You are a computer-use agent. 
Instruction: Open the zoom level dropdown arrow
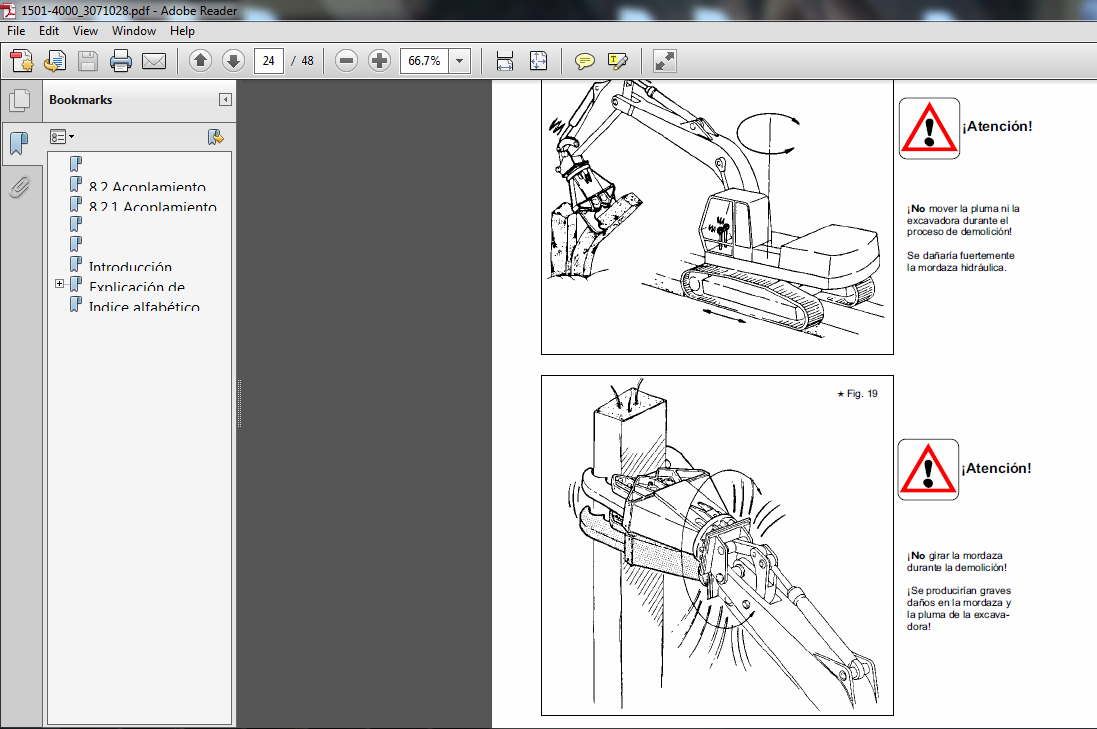click(460, 61)
